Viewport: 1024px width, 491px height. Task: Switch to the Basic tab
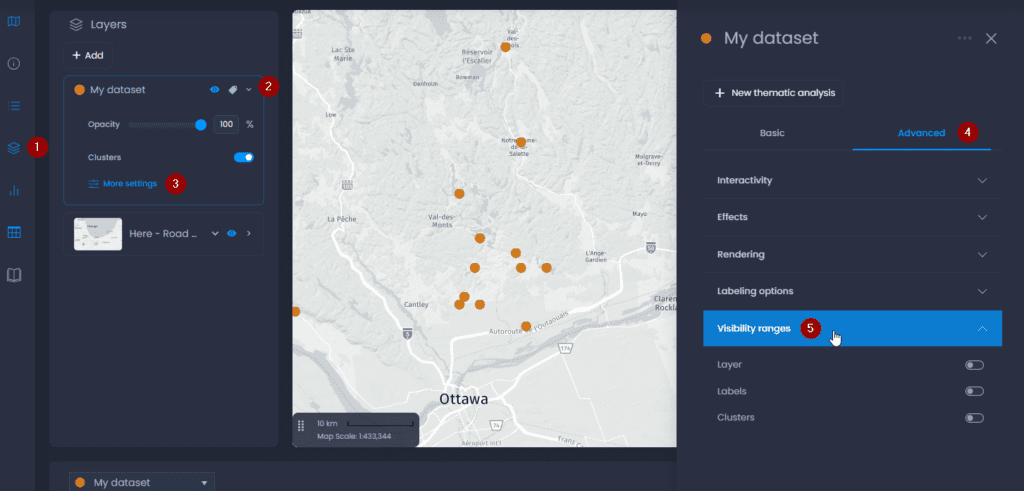772,133
